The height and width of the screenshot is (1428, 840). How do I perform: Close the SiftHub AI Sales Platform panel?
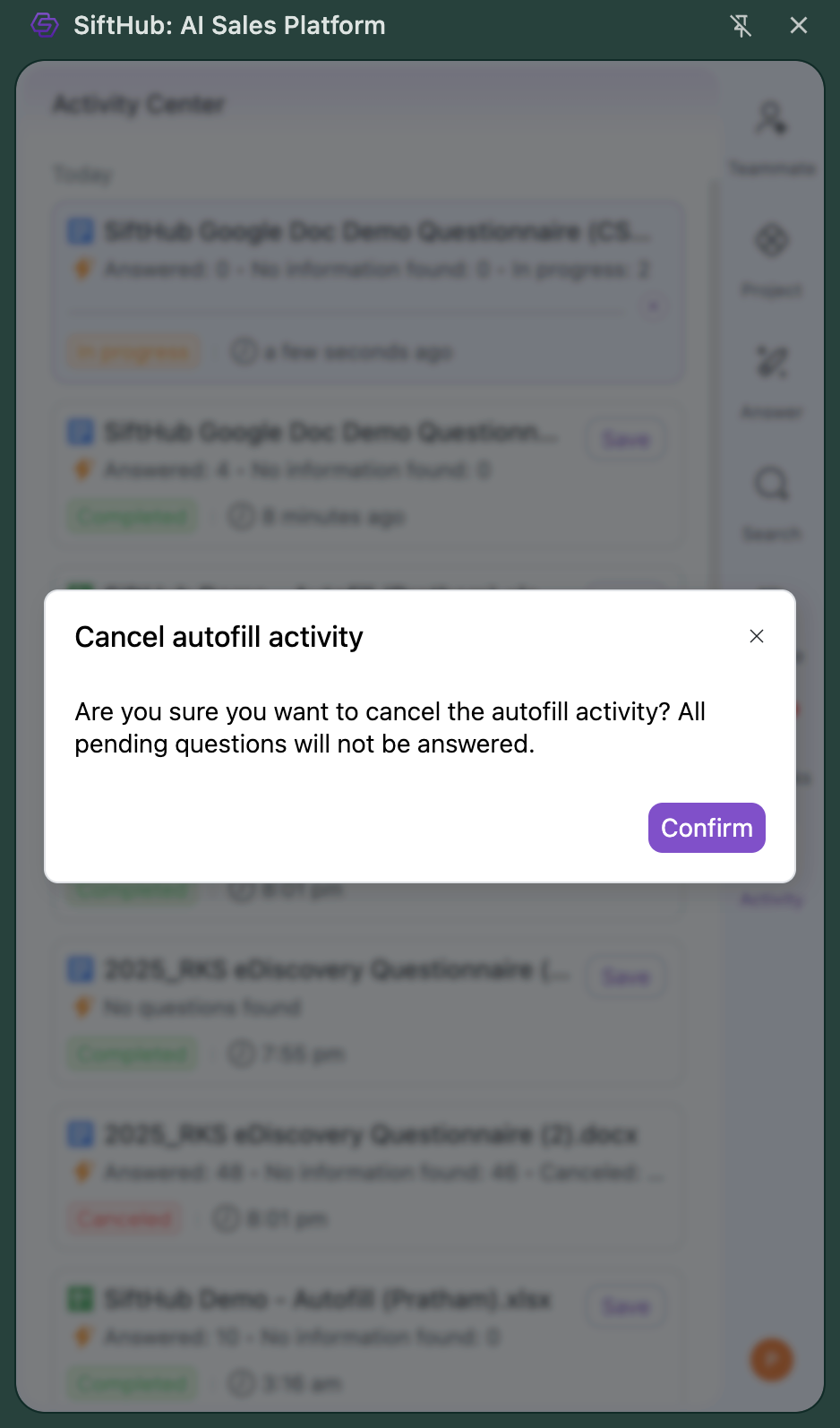[x=799, y=26]
